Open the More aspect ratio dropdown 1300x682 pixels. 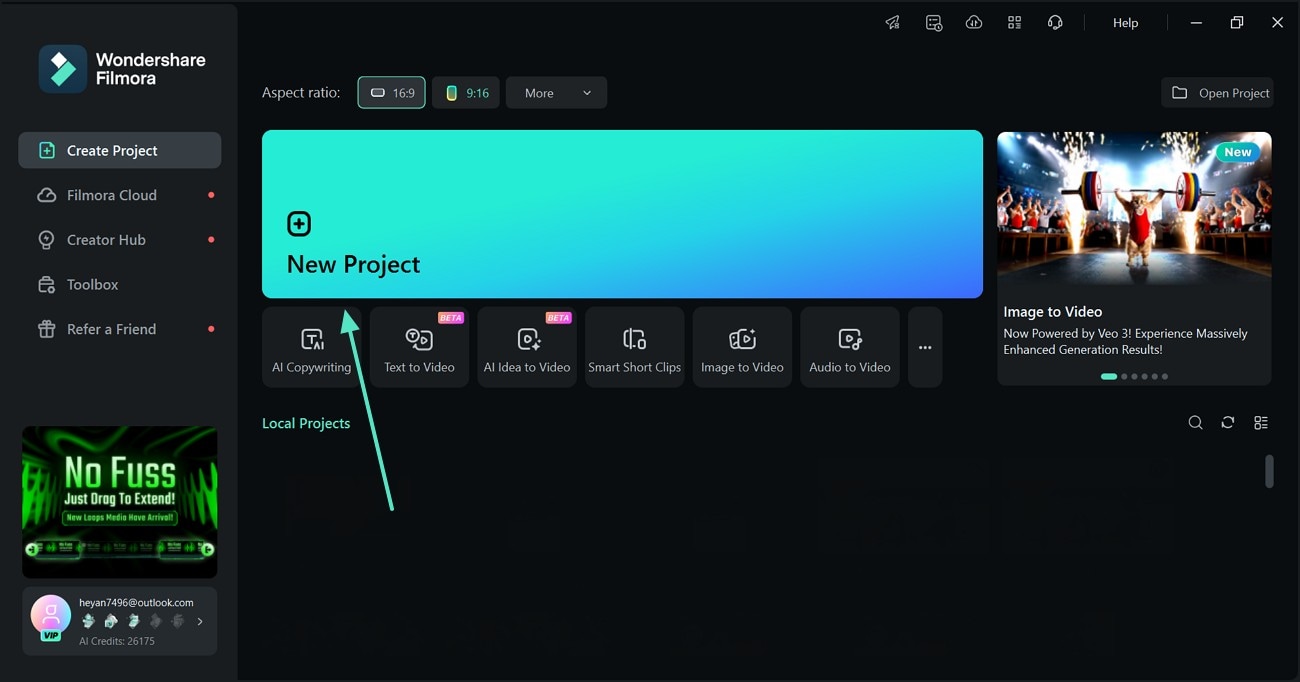click(x=556, y=92)
